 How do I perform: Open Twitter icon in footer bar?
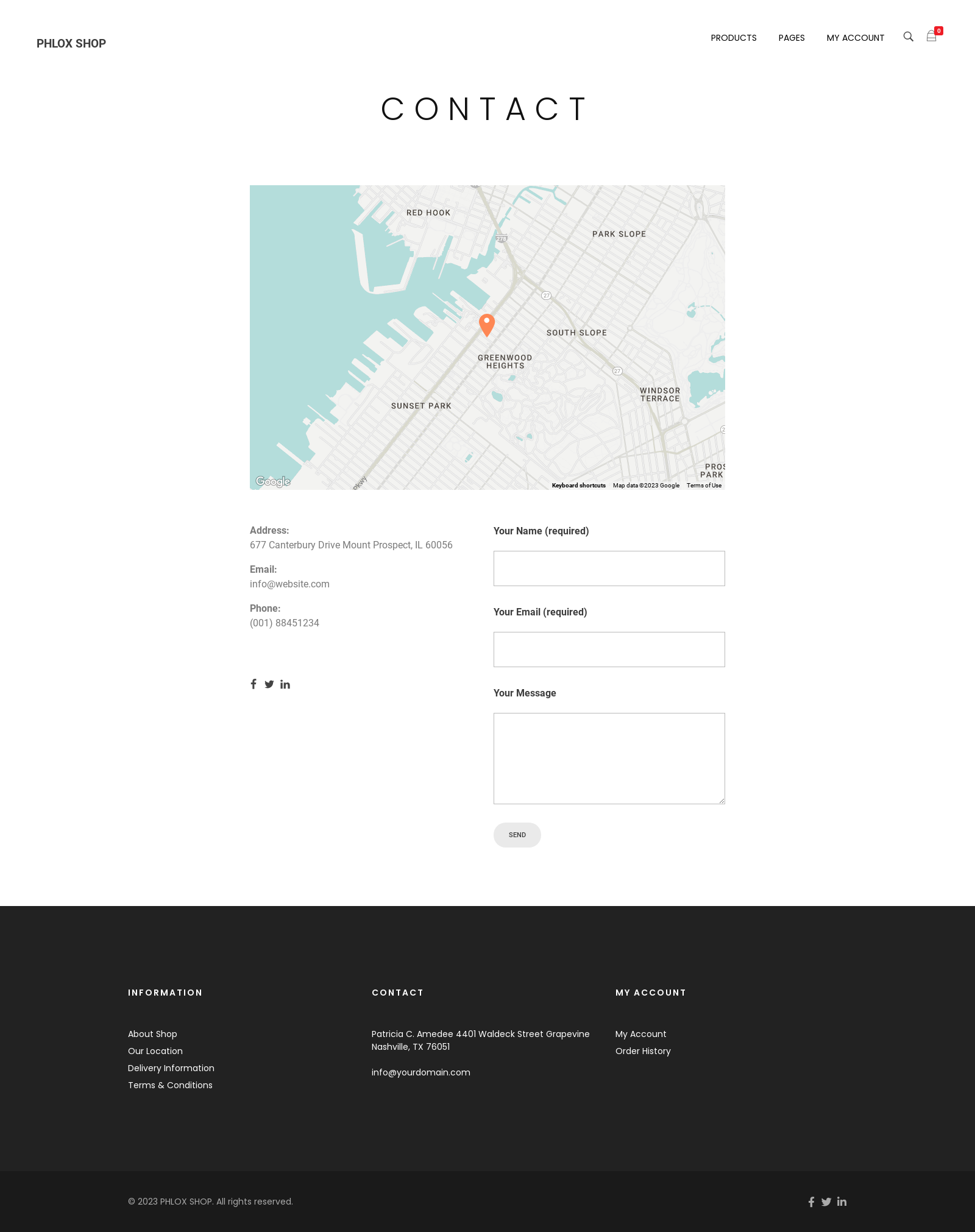826,1202
